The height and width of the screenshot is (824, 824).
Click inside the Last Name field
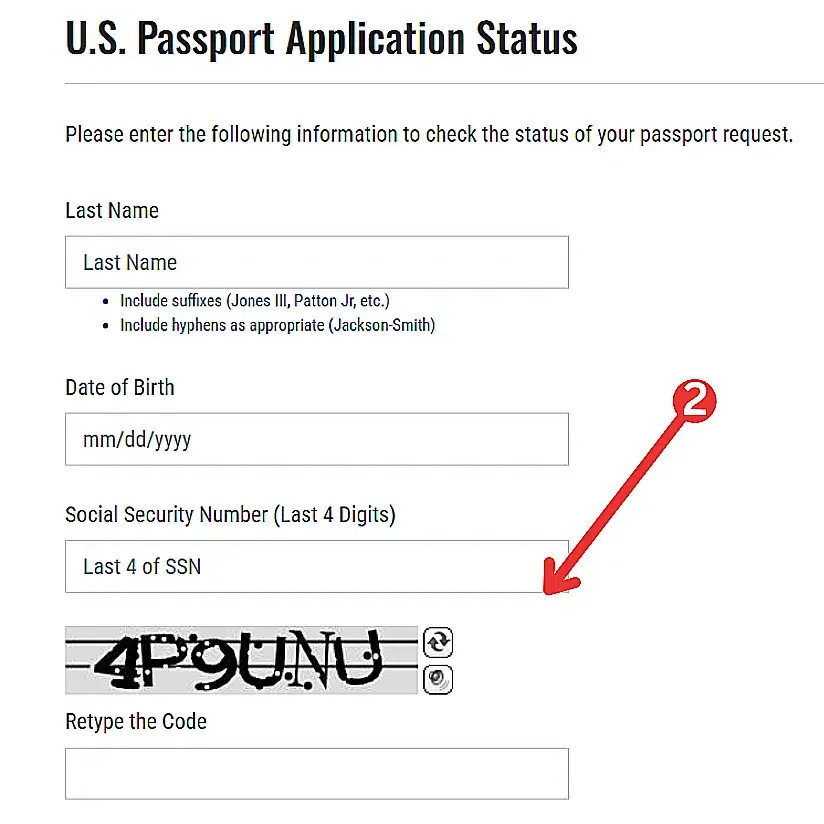(317, 262)
